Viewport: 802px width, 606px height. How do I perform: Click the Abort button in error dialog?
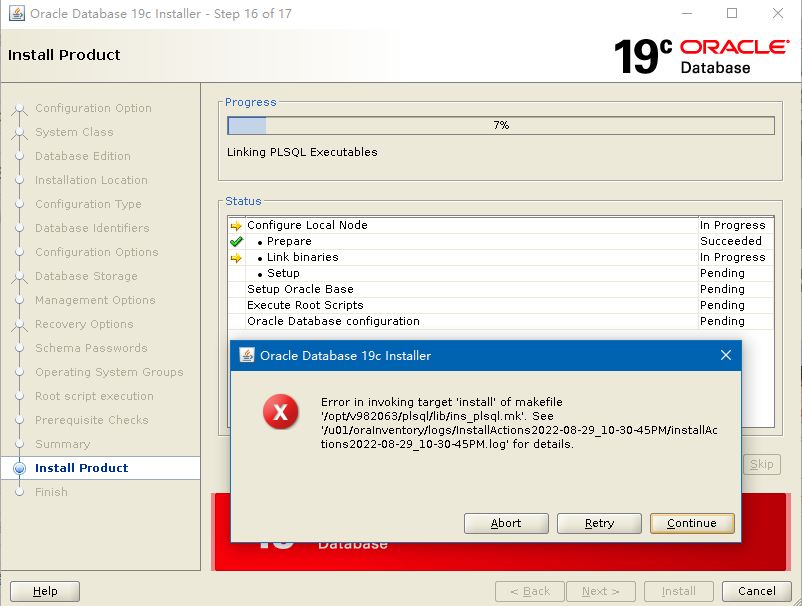pos(506,523)
